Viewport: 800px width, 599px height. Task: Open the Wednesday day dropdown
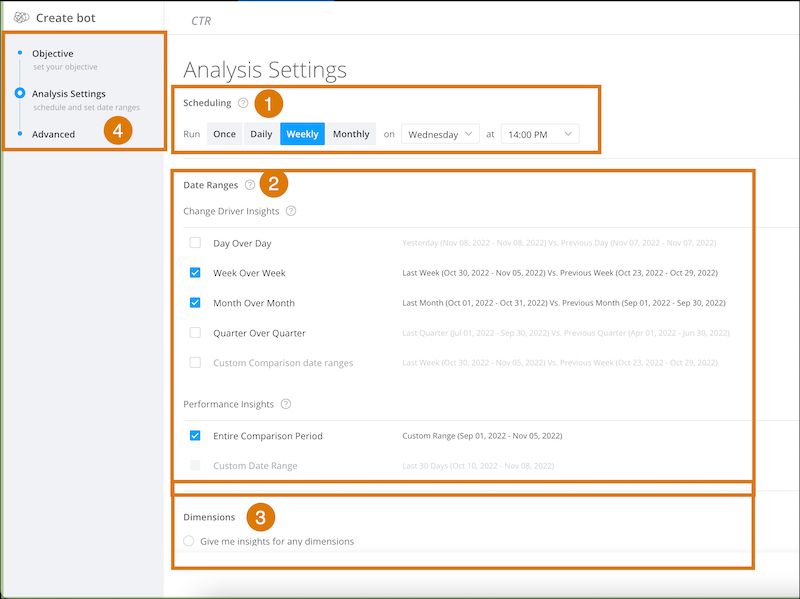pyautogui.click(x=440, y=134)
